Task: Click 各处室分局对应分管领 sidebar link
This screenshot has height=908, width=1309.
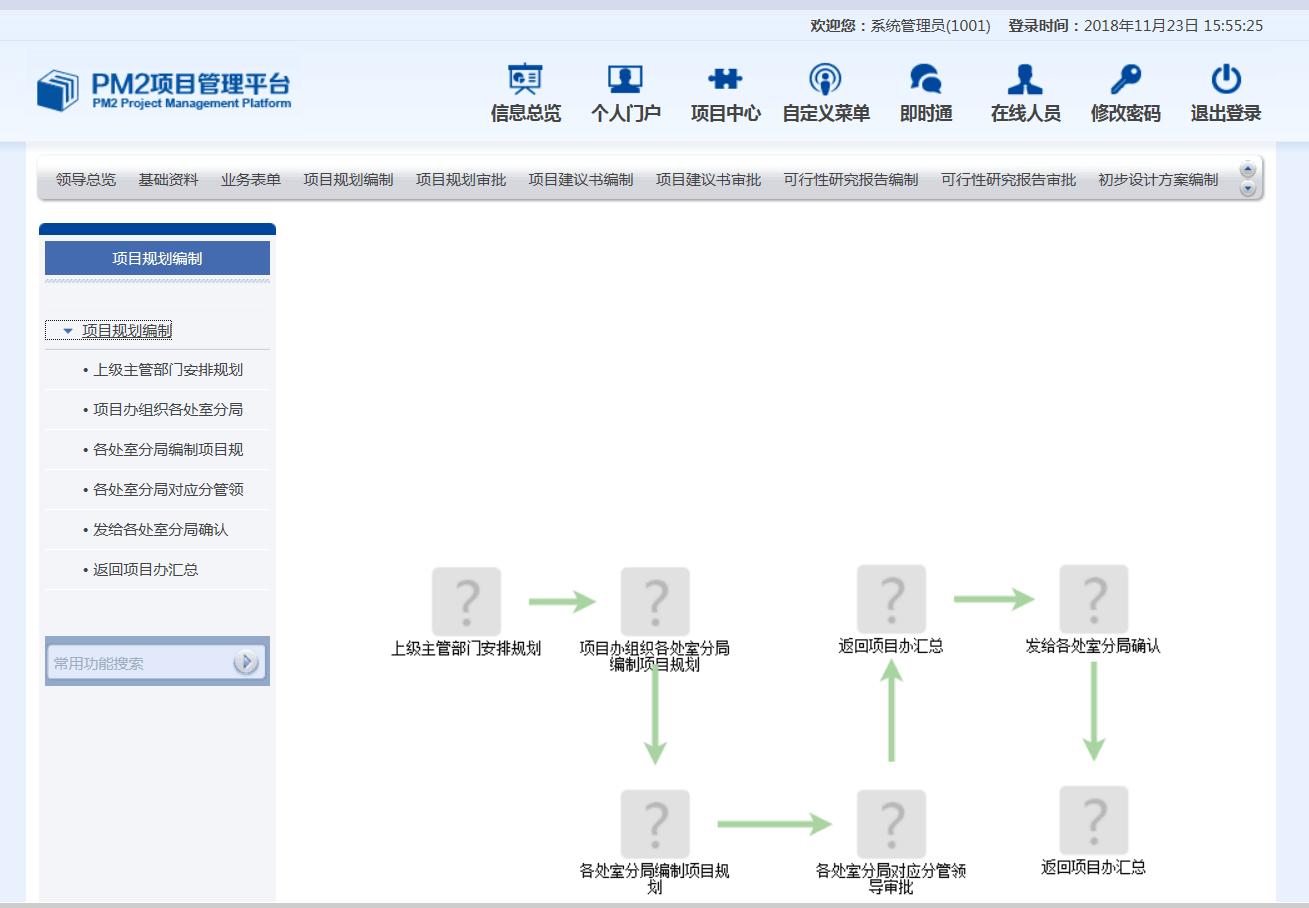Action: point(168,490)
